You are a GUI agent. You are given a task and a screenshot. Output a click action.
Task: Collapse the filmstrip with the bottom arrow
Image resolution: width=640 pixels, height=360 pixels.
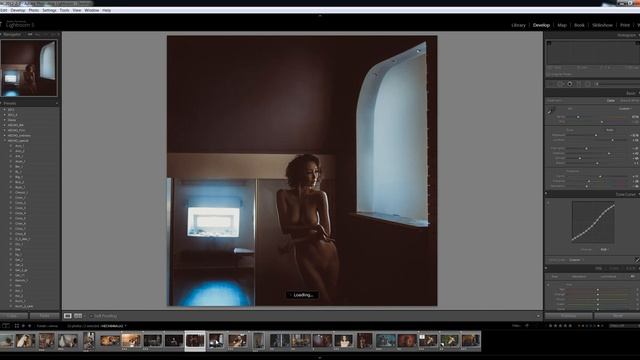tap(320, 358)
